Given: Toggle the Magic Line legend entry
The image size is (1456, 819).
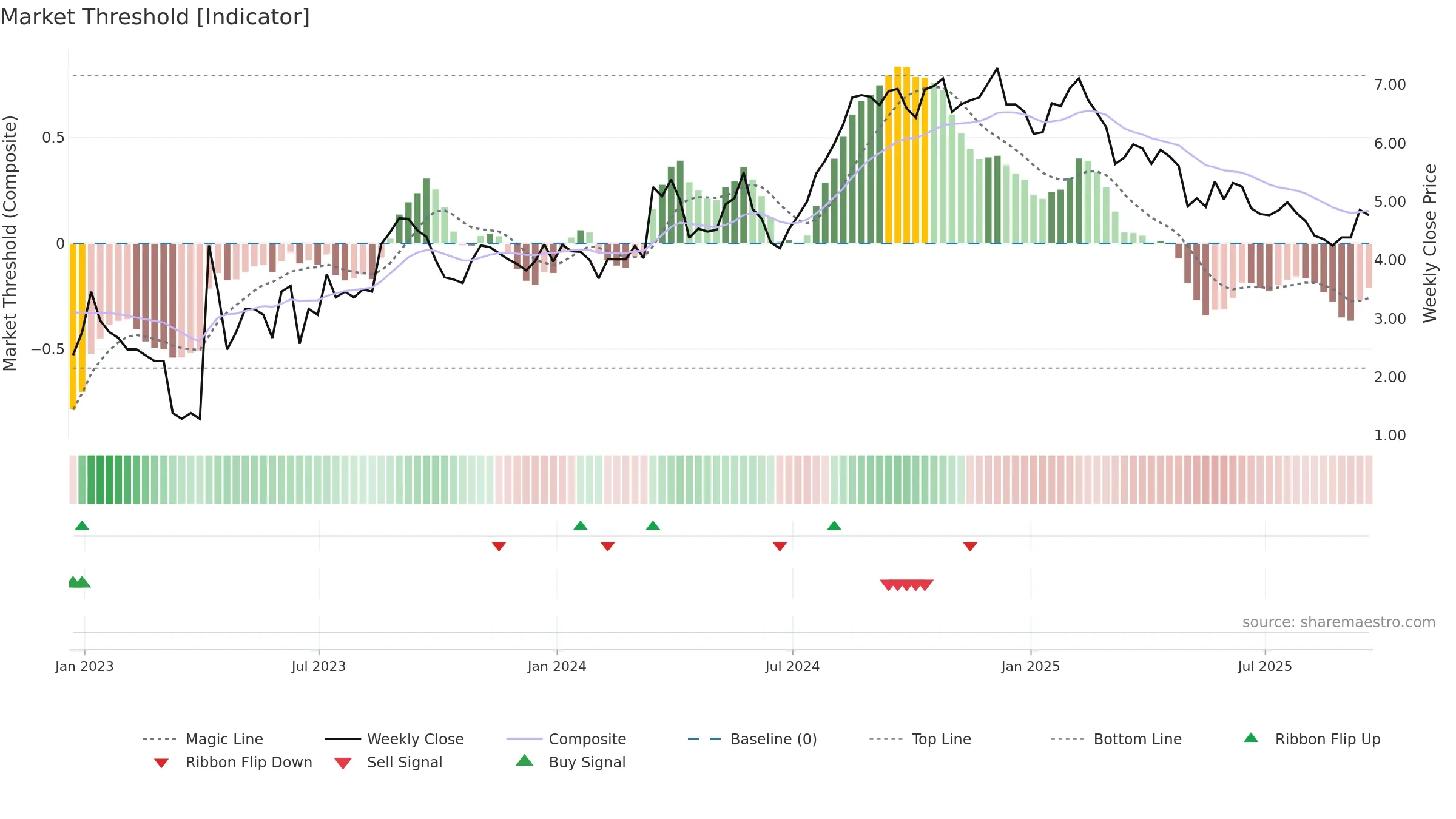Looking at the screenshot, I should pyautogui.click(x=203, y=739).
